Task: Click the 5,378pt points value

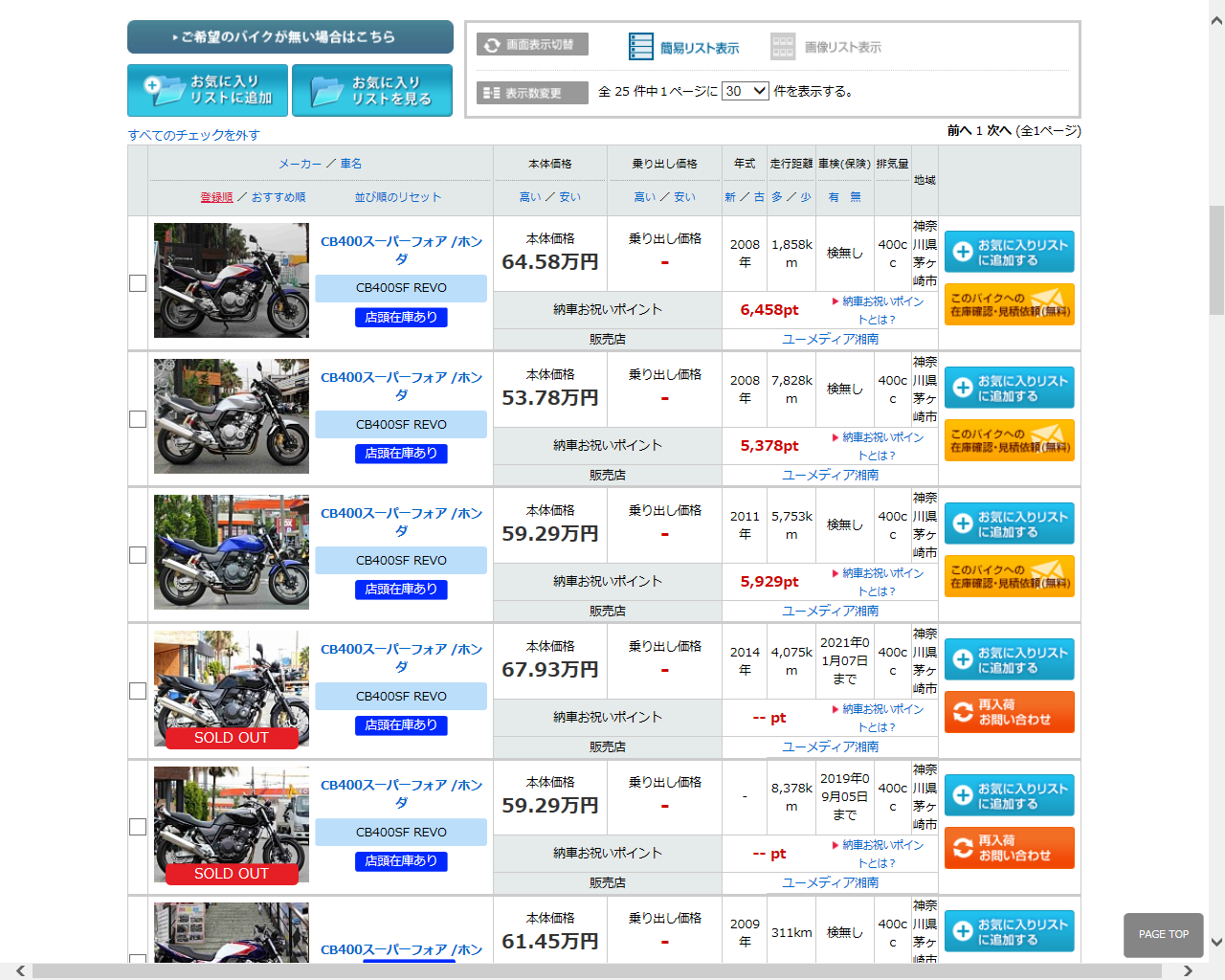Action: pyautogui.click(x=769, y=446)
